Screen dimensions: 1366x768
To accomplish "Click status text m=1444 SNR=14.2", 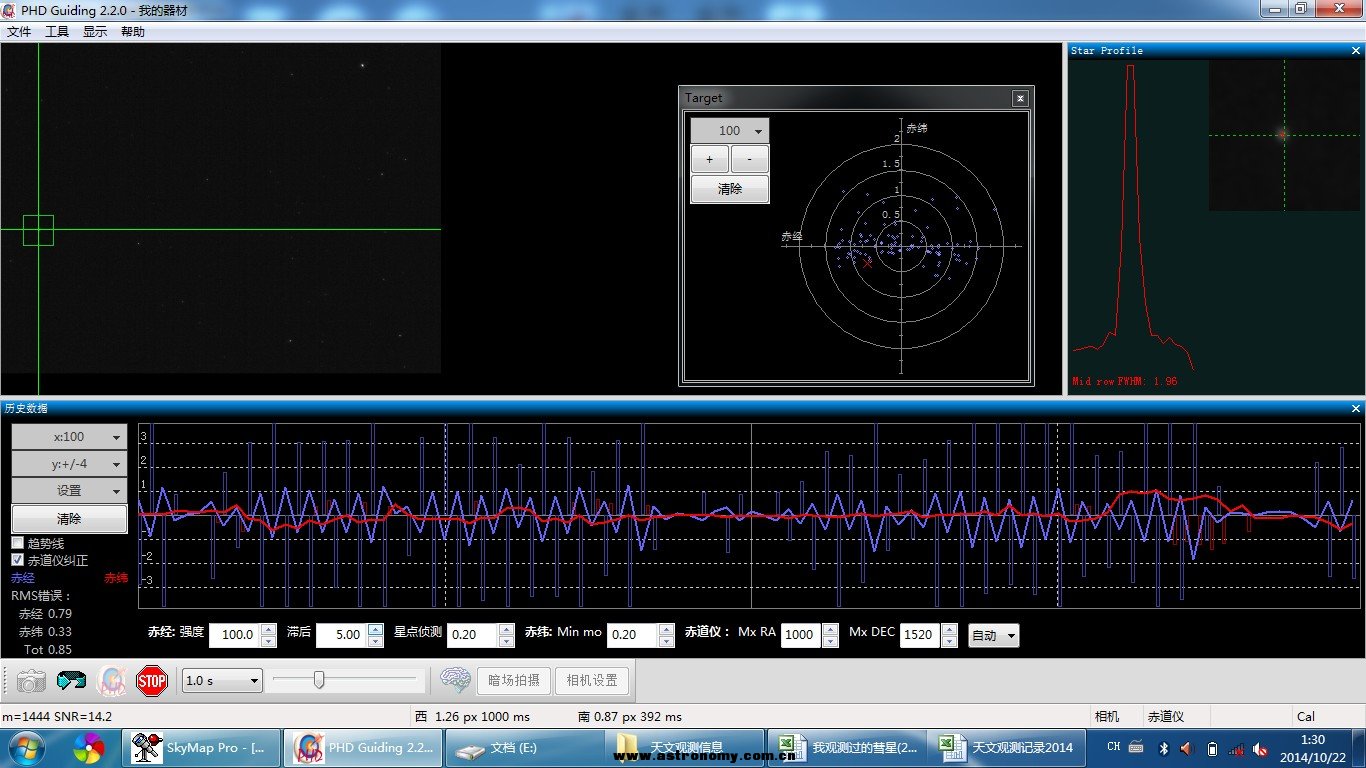I will [x=57, y=716].
